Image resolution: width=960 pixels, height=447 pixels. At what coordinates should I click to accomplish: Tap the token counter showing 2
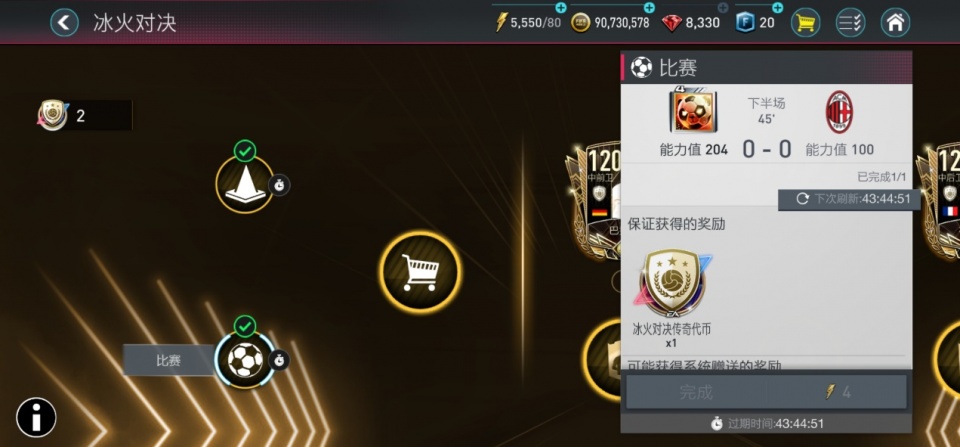(84, 115)
